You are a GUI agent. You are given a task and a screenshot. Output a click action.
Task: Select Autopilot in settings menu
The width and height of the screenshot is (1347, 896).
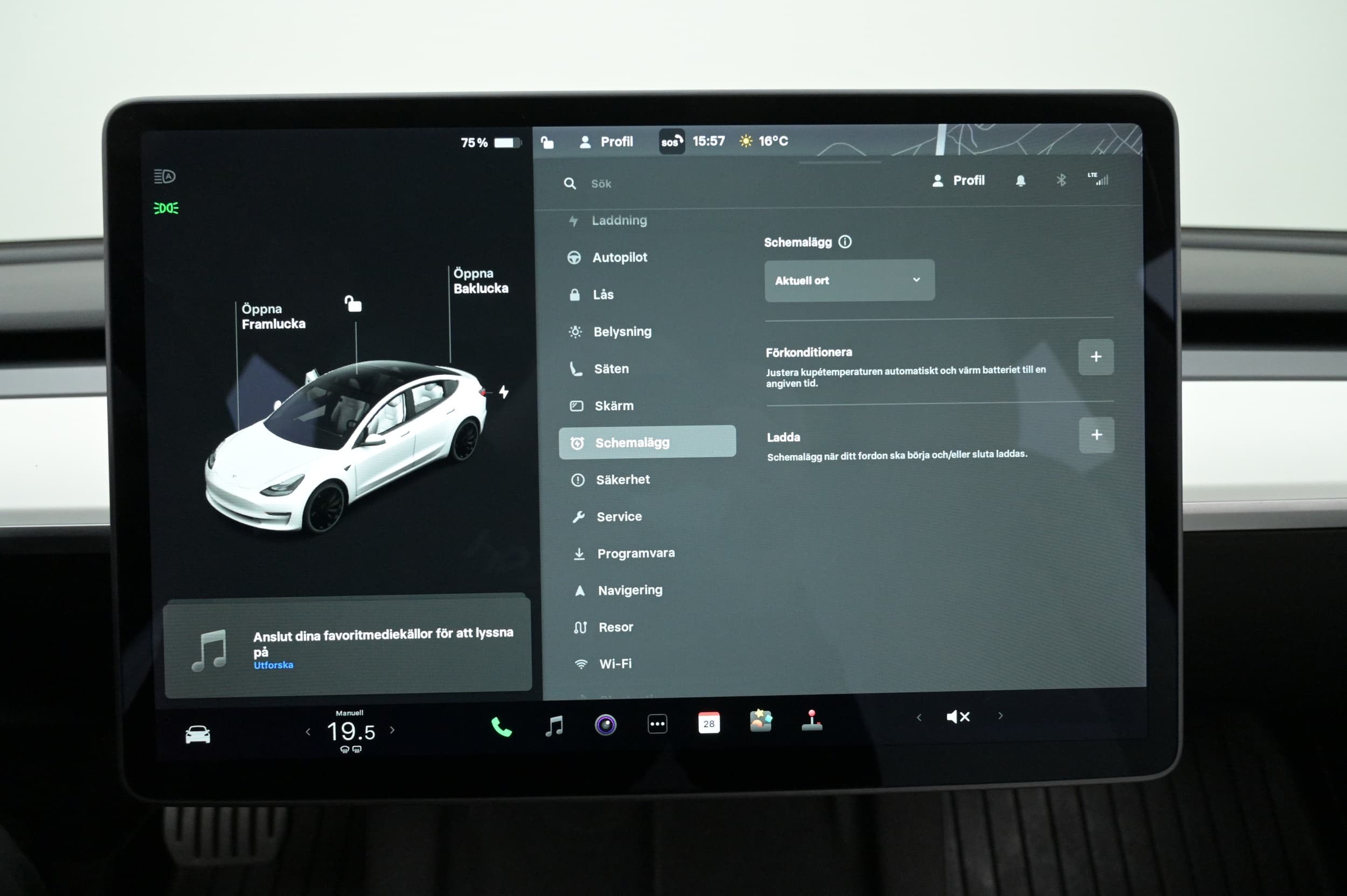(x=620, y=258)
